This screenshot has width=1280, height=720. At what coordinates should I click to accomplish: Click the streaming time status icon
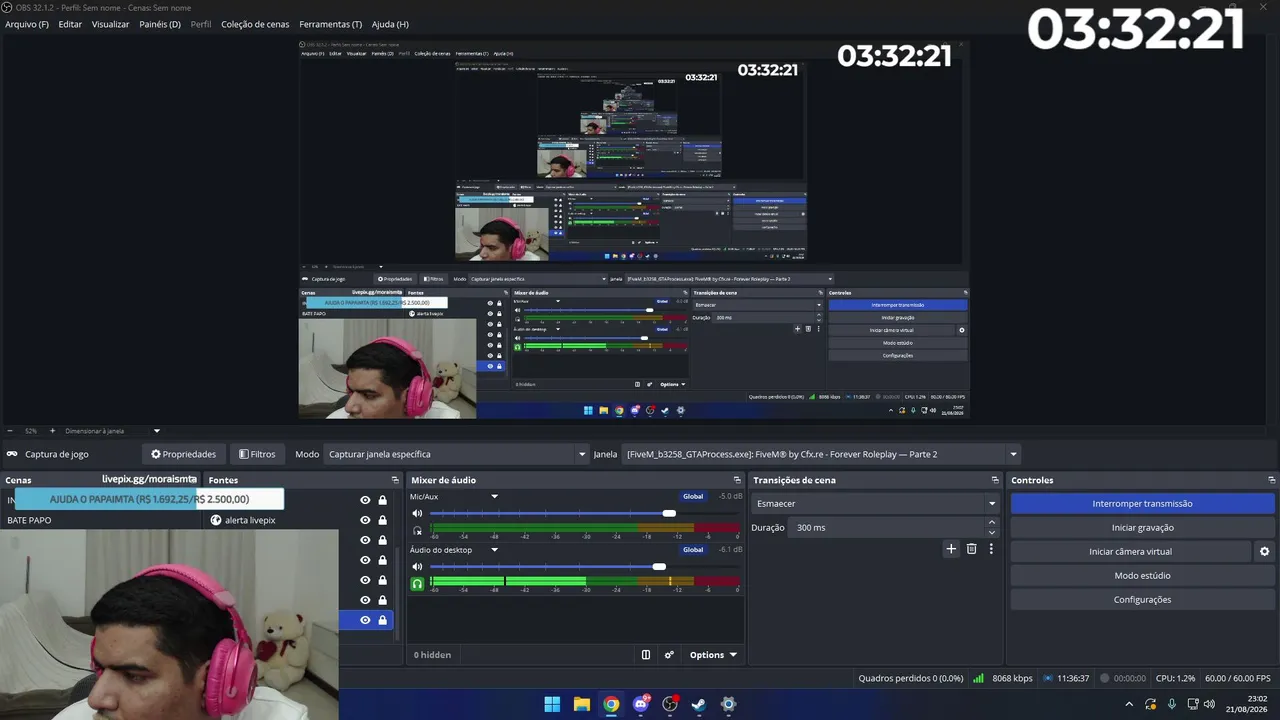[1047, 678]
